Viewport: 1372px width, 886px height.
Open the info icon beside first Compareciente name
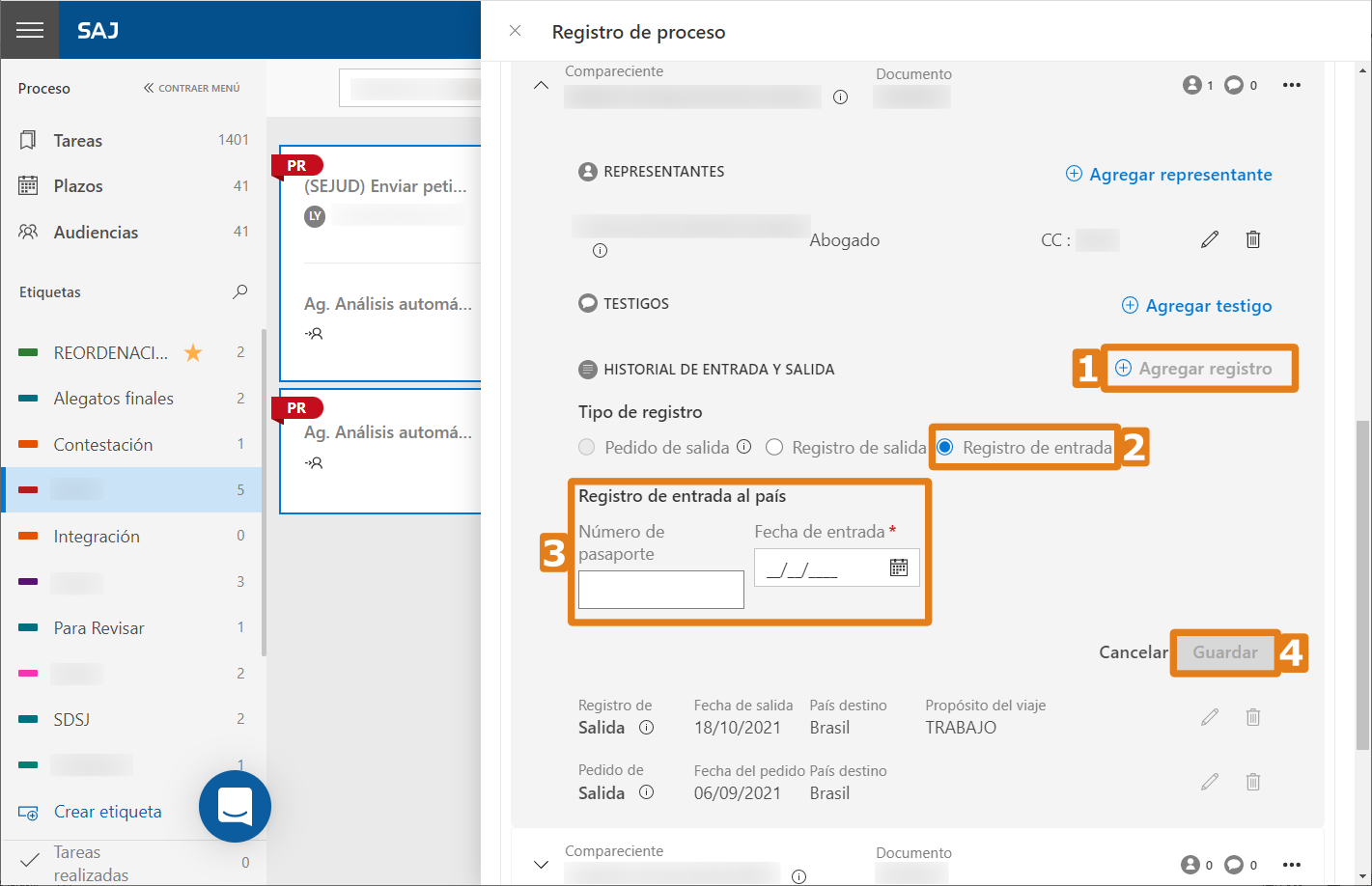841,97
